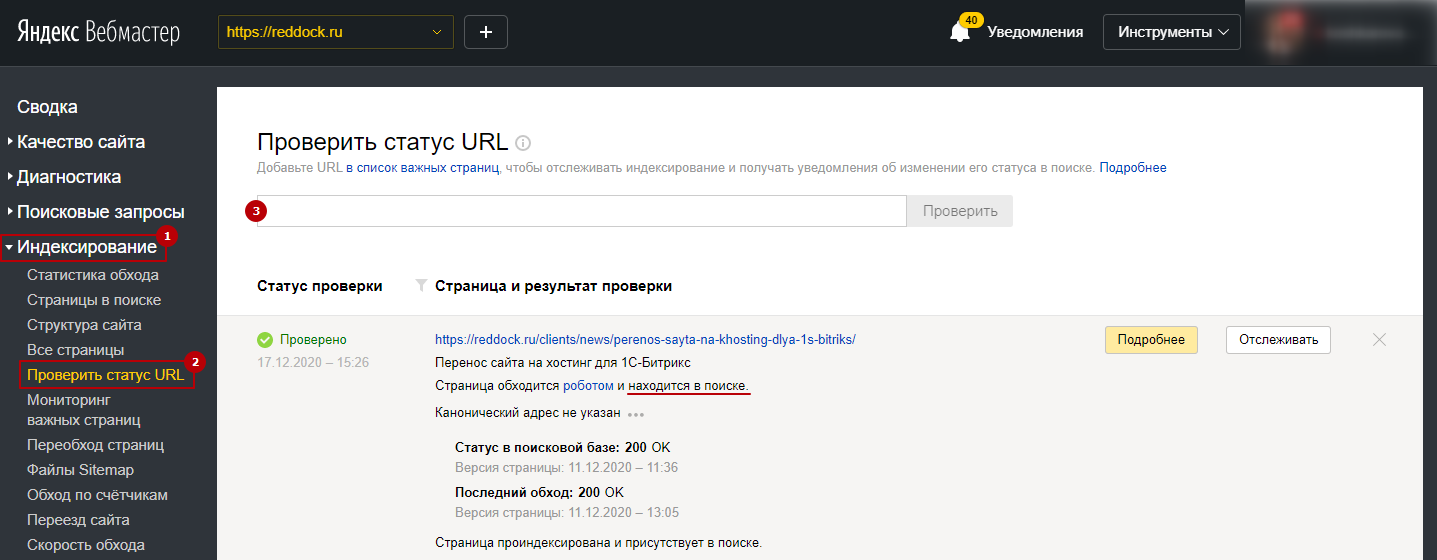1437x560 pixels.
Task: Select Проверить статус URL menu item
Action: coord(106,375)
